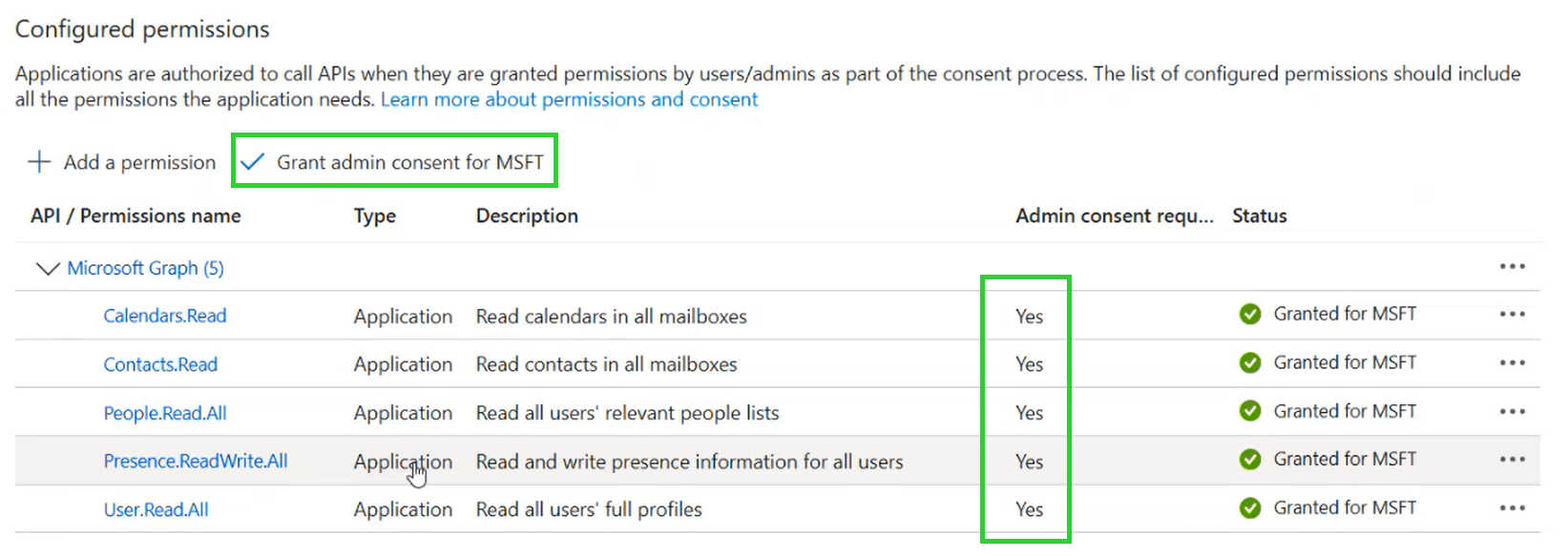Viewport: 1568px width, 556px height.
Task: Follow Learn more about permissions and consent link
Action: tap(569, 99)
